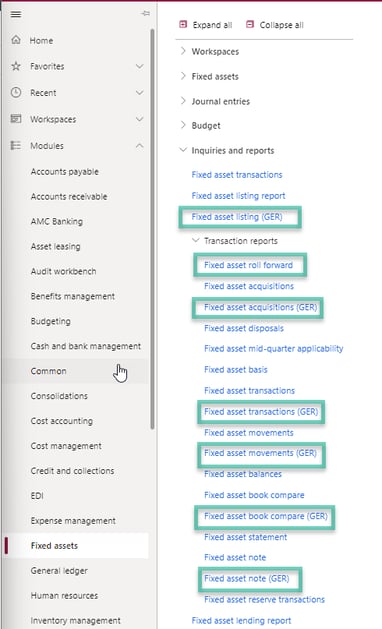Pin the navigation pane with pin icon

point(146,14)
